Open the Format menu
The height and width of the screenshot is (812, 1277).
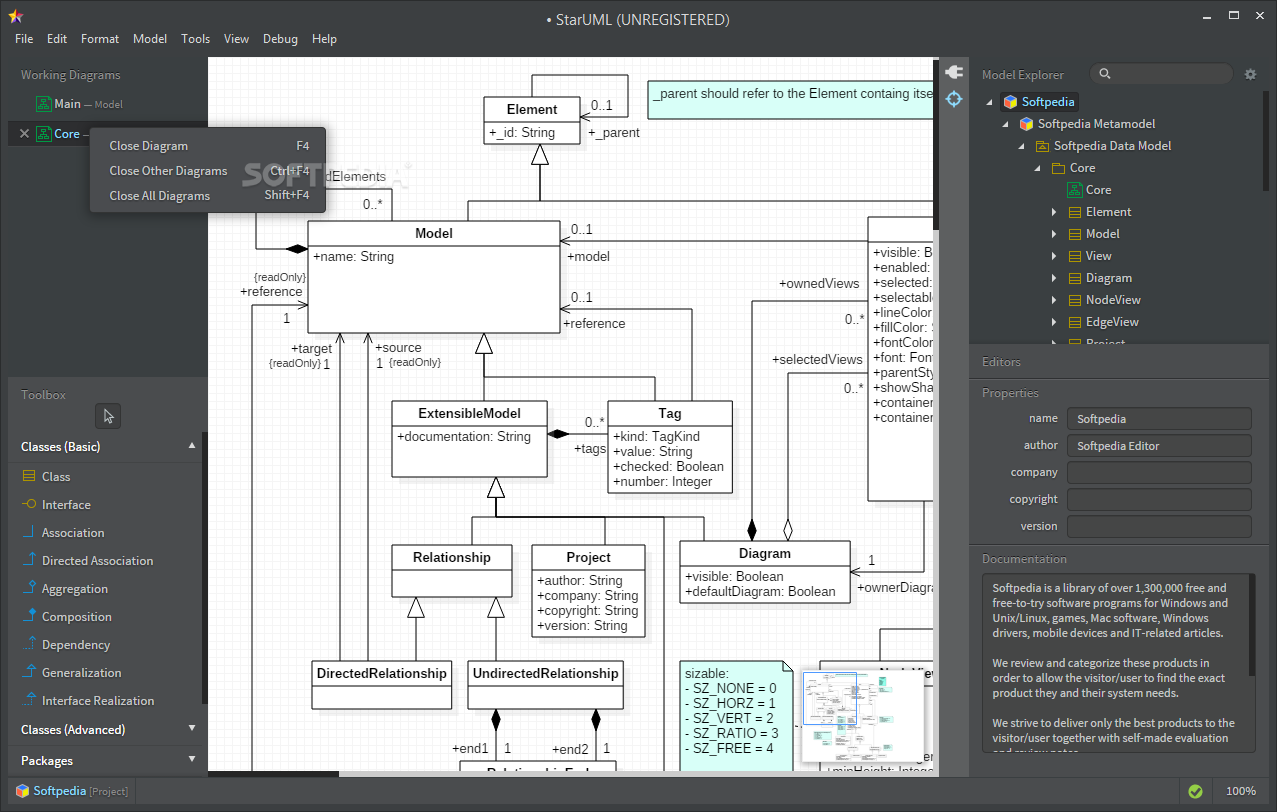(100, 39)
